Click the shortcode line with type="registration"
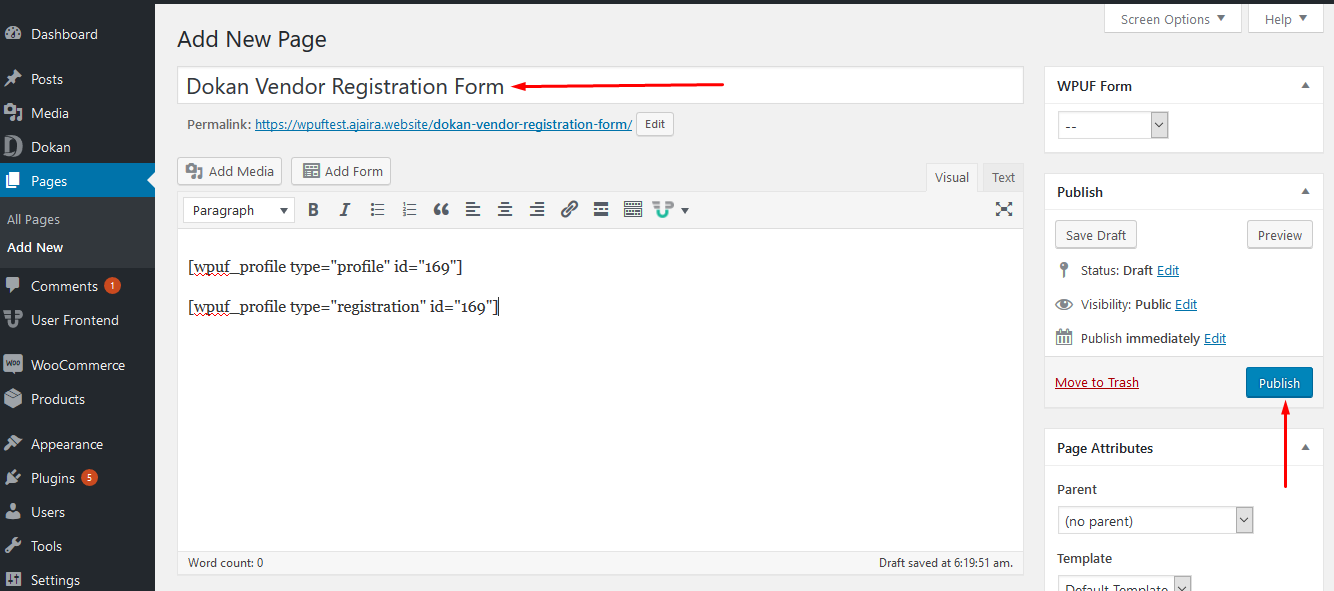The width and height of the screenshot is (1334, 591). 343,306
